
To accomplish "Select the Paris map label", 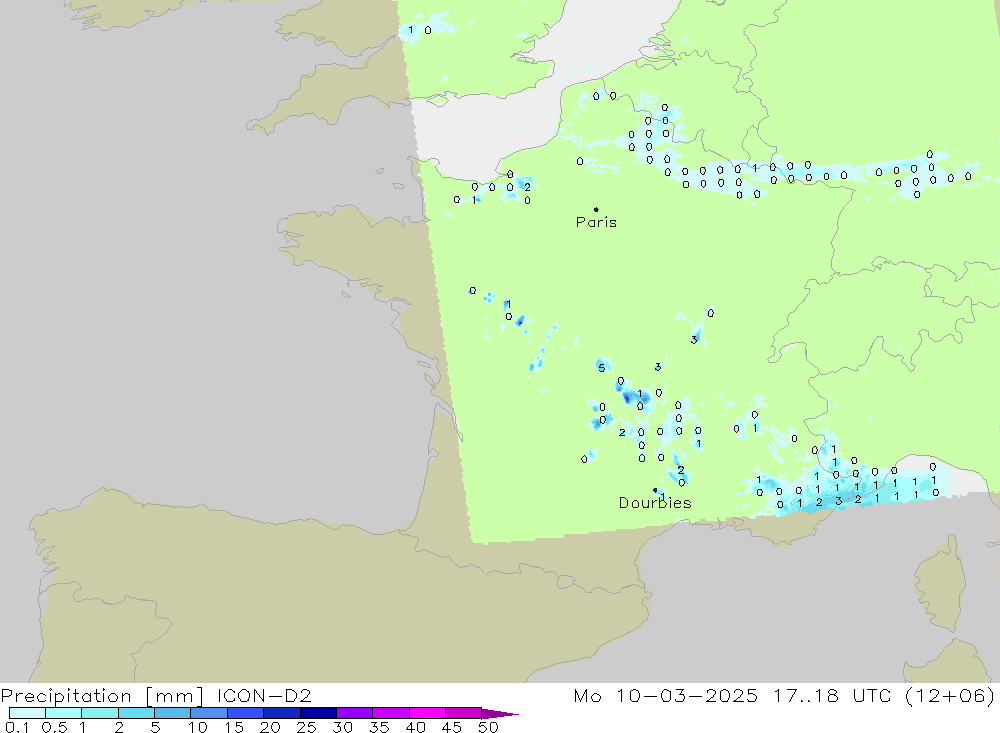I will pos(596,222).
